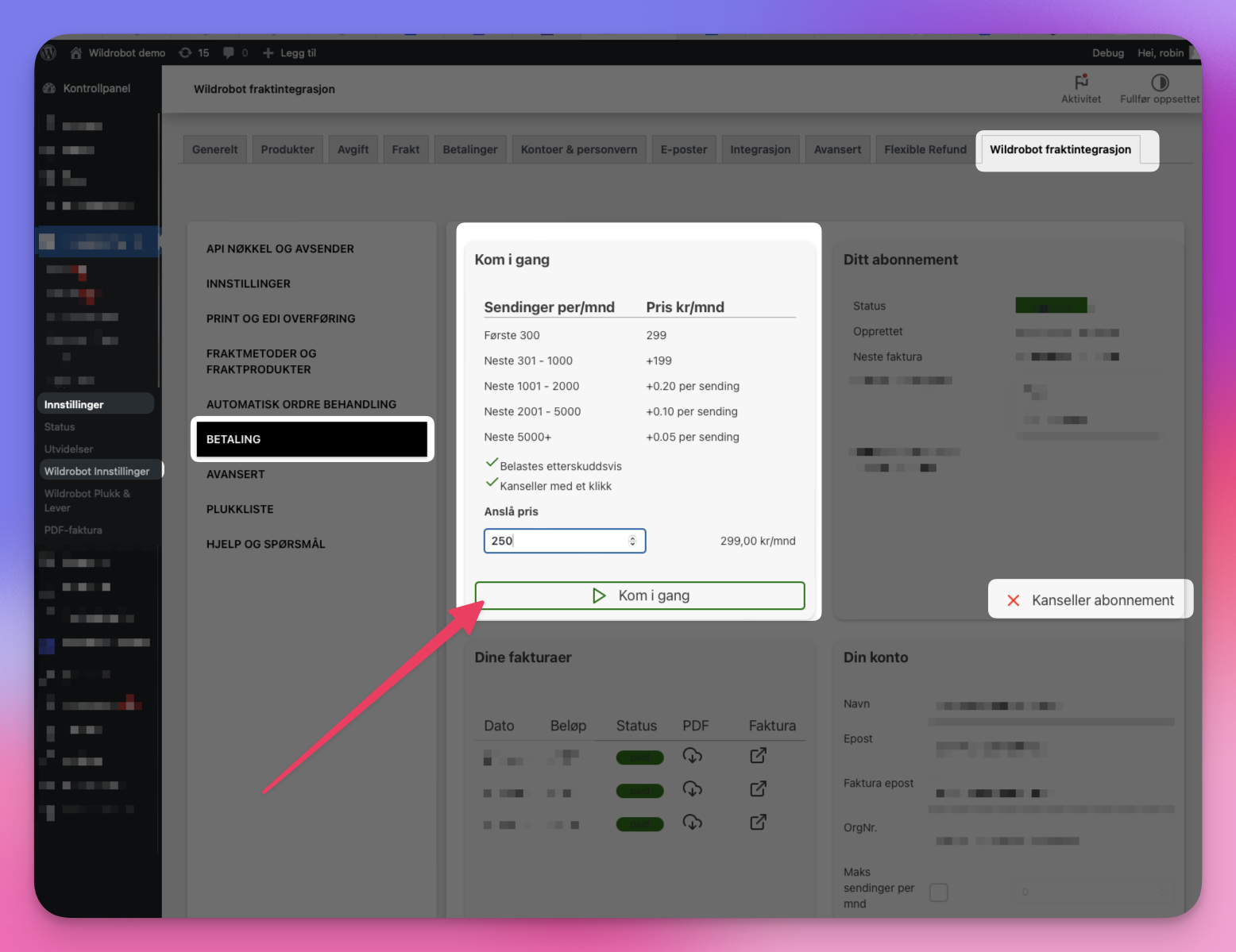This screenshot has height=952, width=1236.
Task: Open PRINT OG EDI OVERFØRING section
Action: coord(281,318)
